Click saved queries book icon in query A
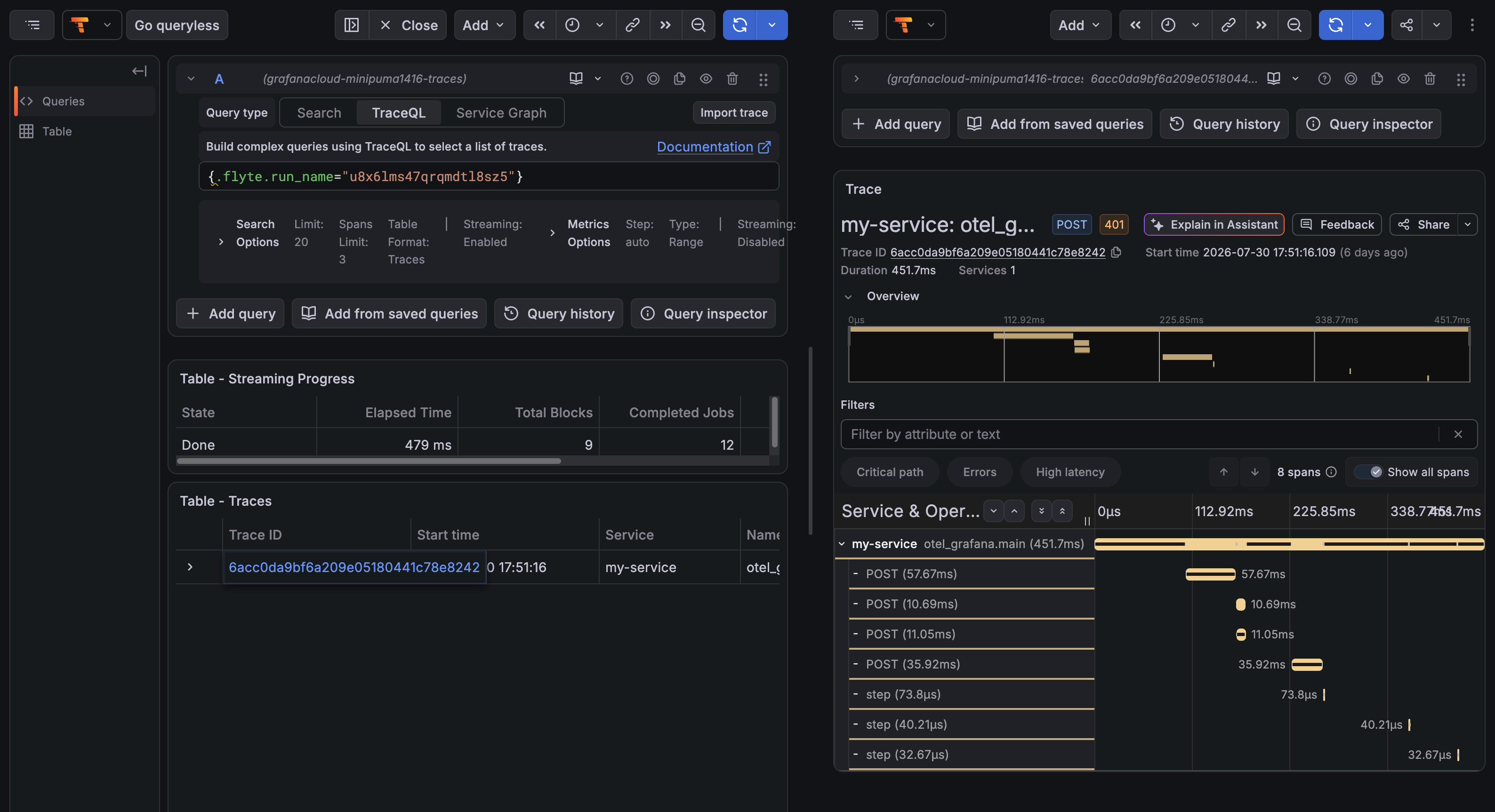 [576, 78]
